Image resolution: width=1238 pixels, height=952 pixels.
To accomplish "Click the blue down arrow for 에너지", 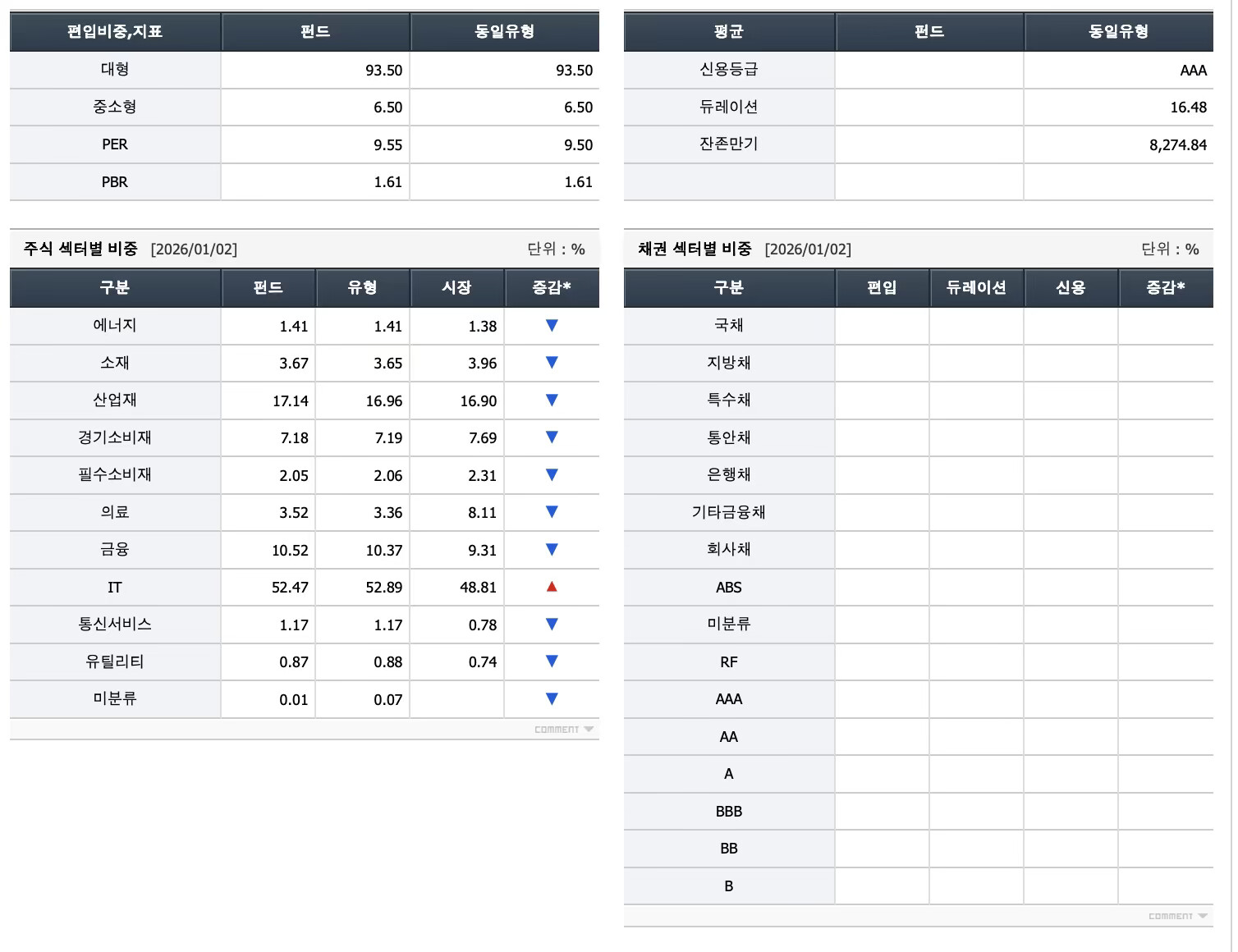I will [x=552, y=326].
